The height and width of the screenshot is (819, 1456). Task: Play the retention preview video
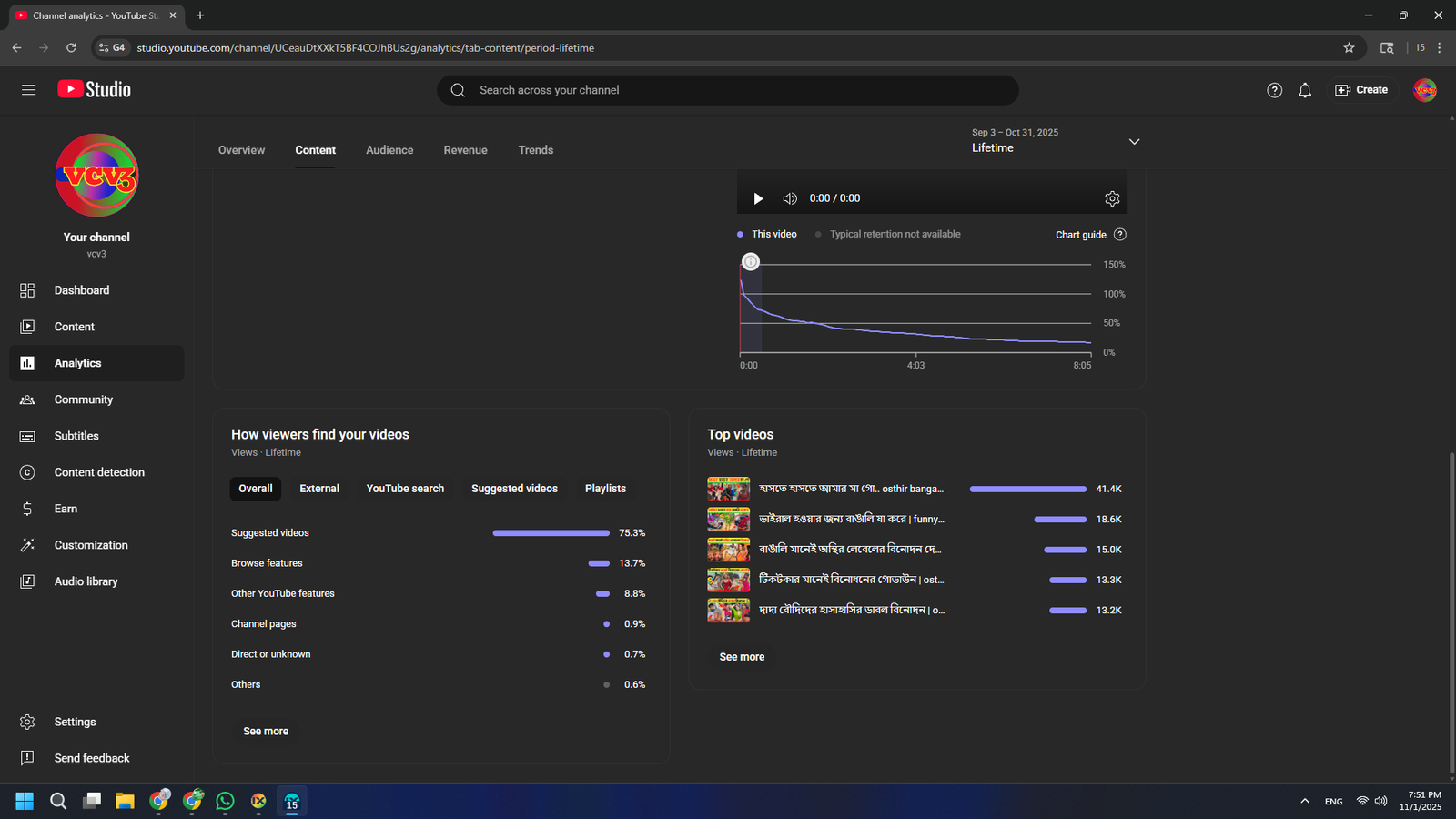click(x=758, y=198)
